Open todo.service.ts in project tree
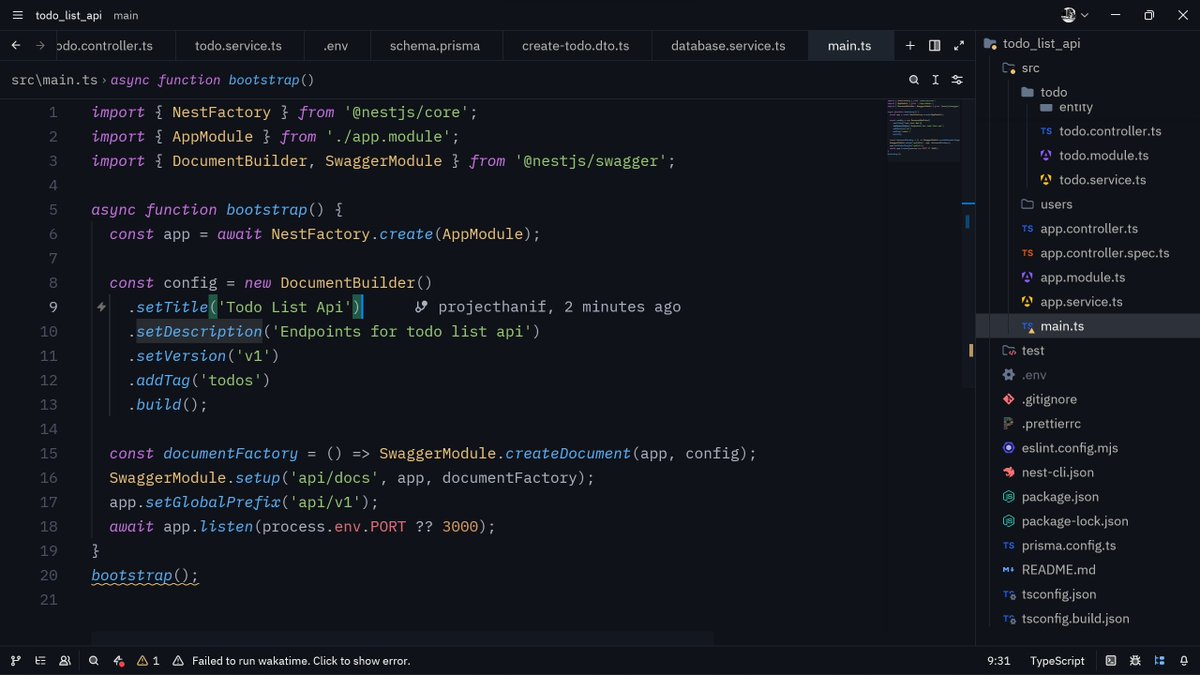The width and height of the screenshot is (1200, 675). [1088, 180]
